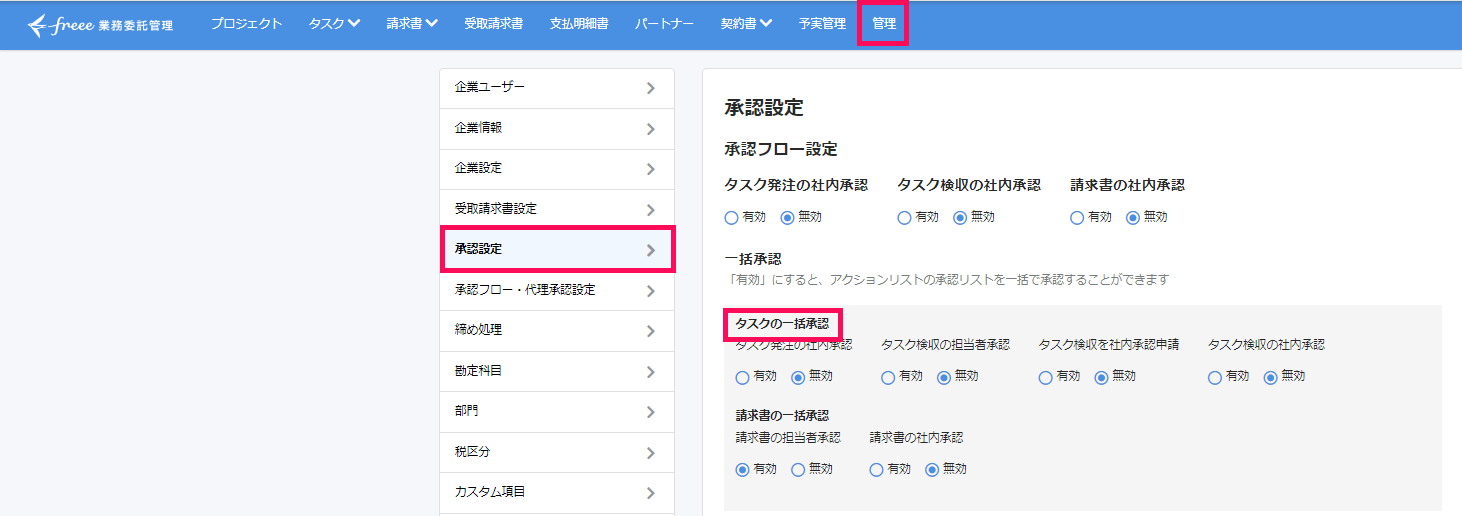The image size is (1462, 516).
Task: Open 企業ユーザー in the sidebar
Action: point(557,88)
